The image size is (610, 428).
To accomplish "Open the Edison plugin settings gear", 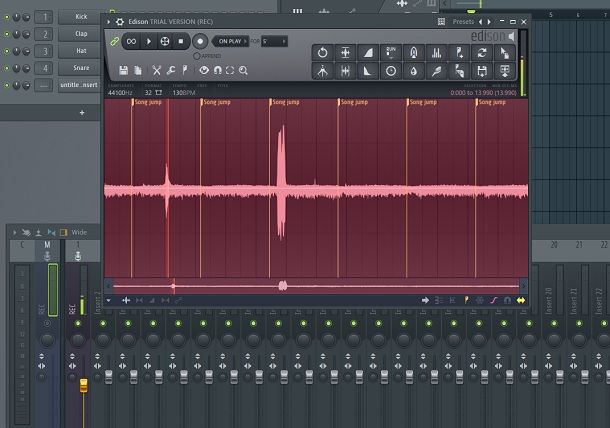I will pyautogui.click(x=120, y=22).
